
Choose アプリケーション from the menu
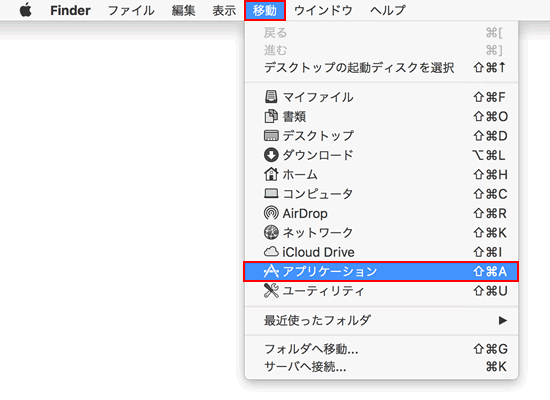pos(381,271)
